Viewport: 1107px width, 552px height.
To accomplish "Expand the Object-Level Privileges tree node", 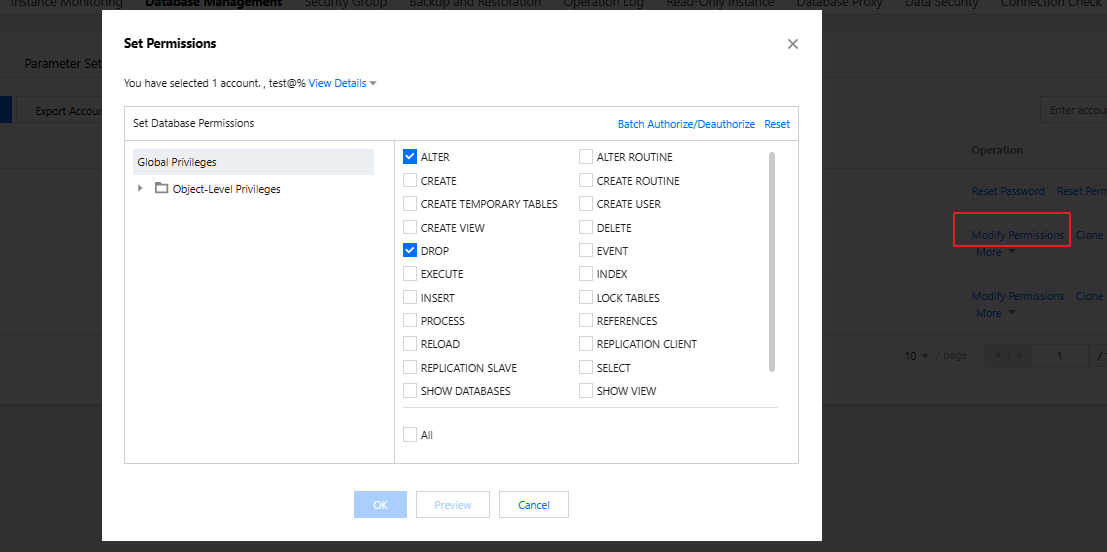I will (140, 188).
